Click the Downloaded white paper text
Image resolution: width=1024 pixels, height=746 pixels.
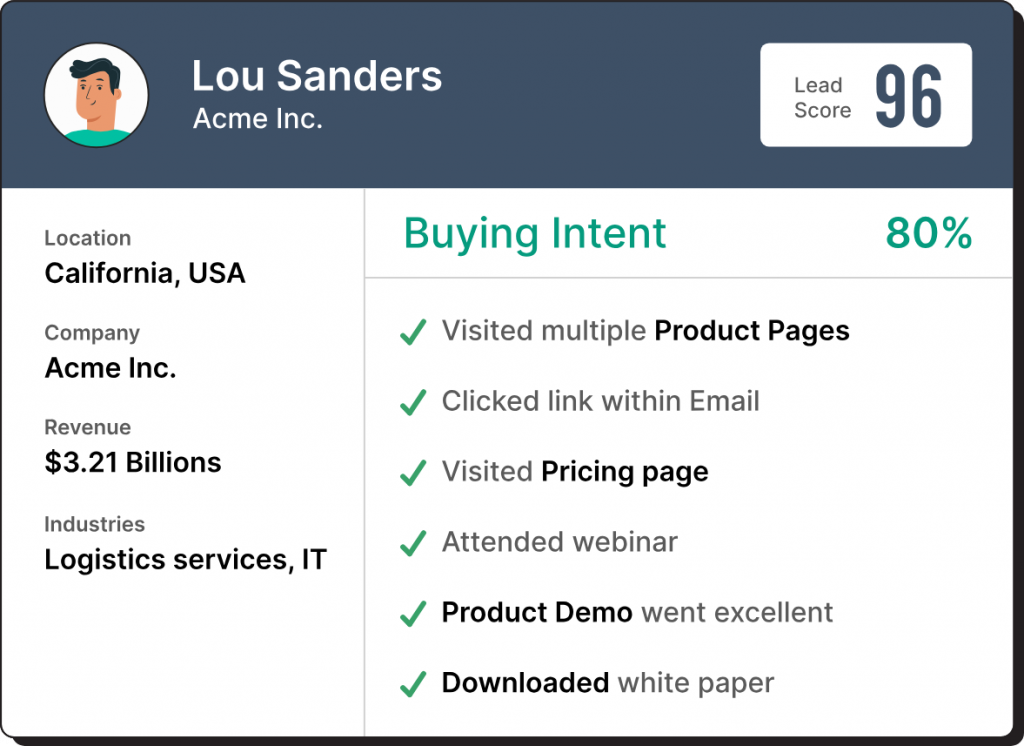point(608,683)
